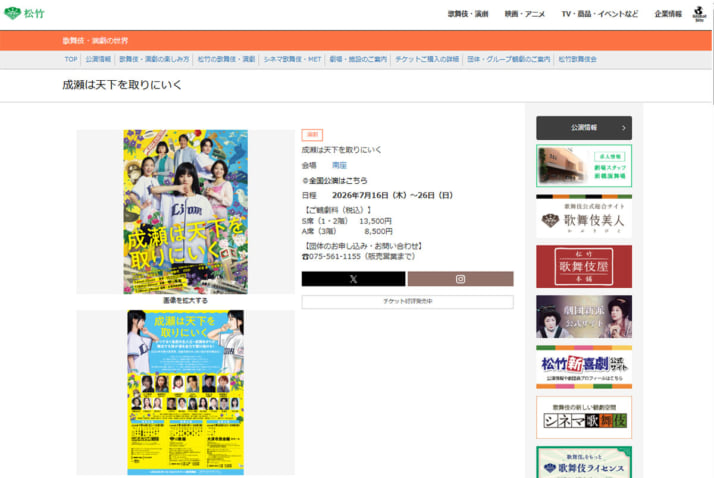Click the 【ご観劇料（税込）】 label
Screen dimensions: 714x478
337,210
